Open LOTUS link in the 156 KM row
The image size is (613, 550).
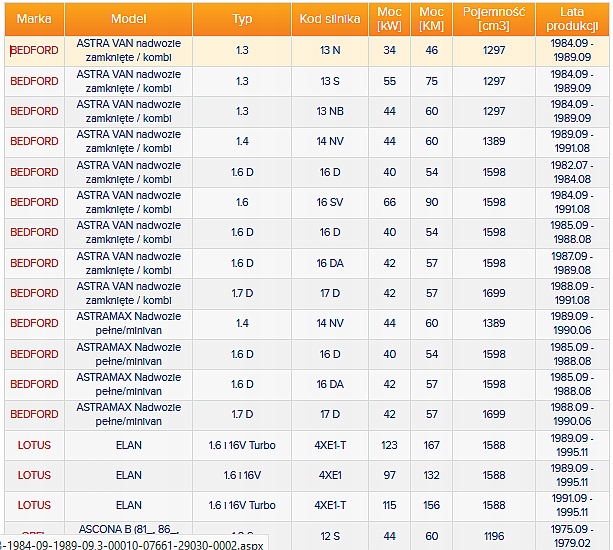pyautogui.click(x=34, y=505)
